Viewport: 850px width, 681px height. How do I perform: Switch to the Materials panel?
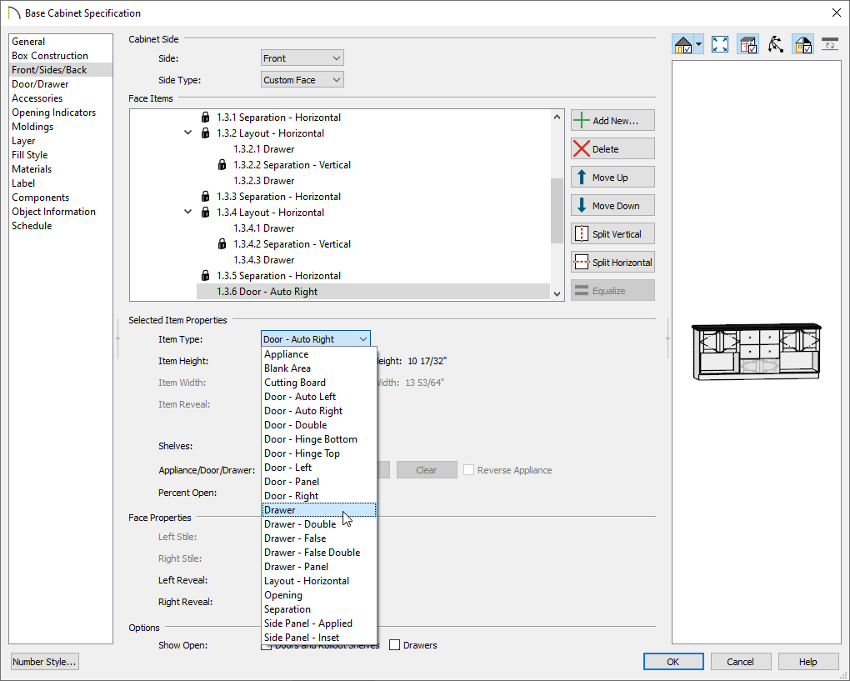point(31,169)
